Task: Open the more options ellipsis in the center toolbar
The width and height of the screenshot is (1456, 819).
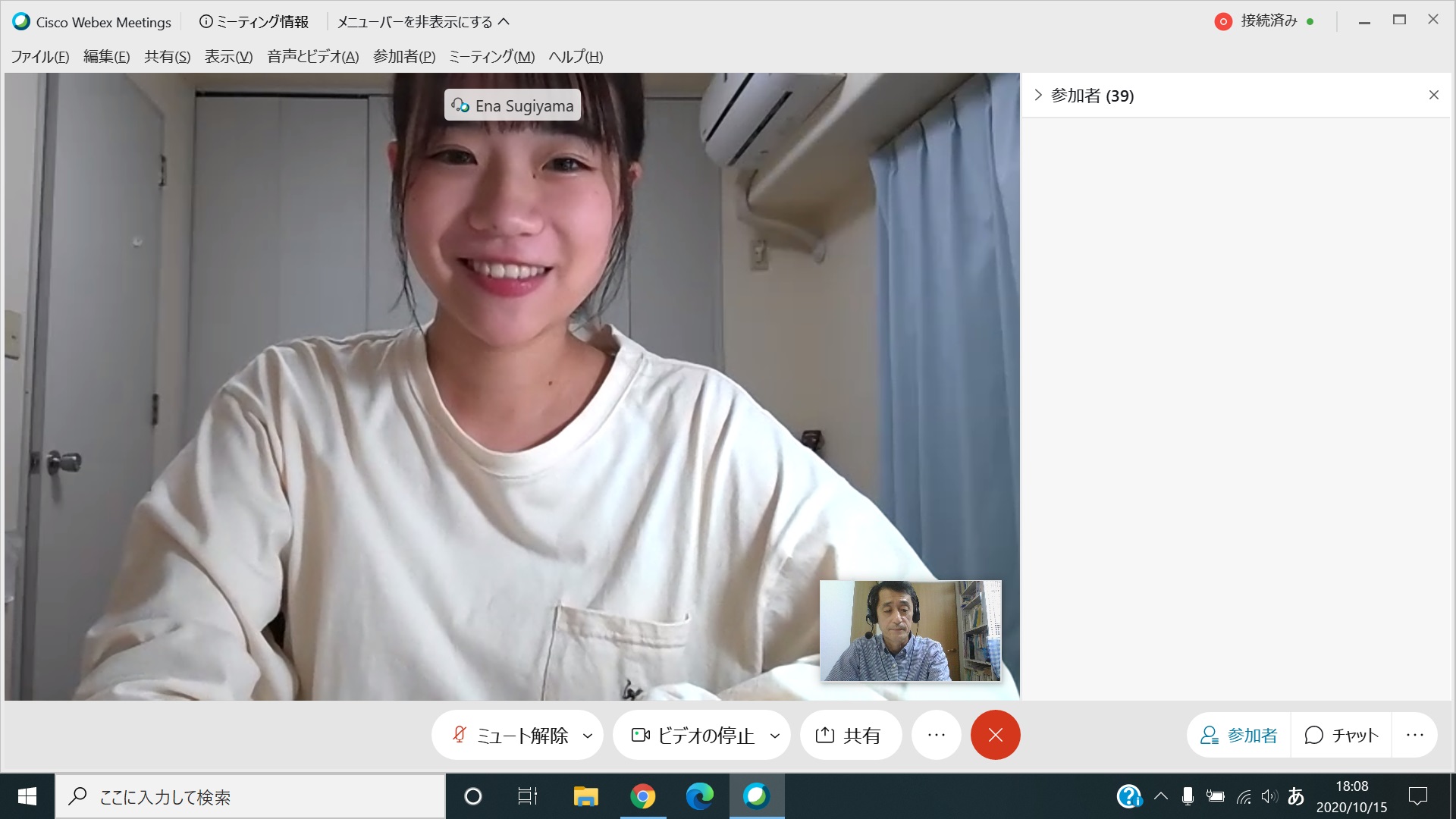Action: 936,735
